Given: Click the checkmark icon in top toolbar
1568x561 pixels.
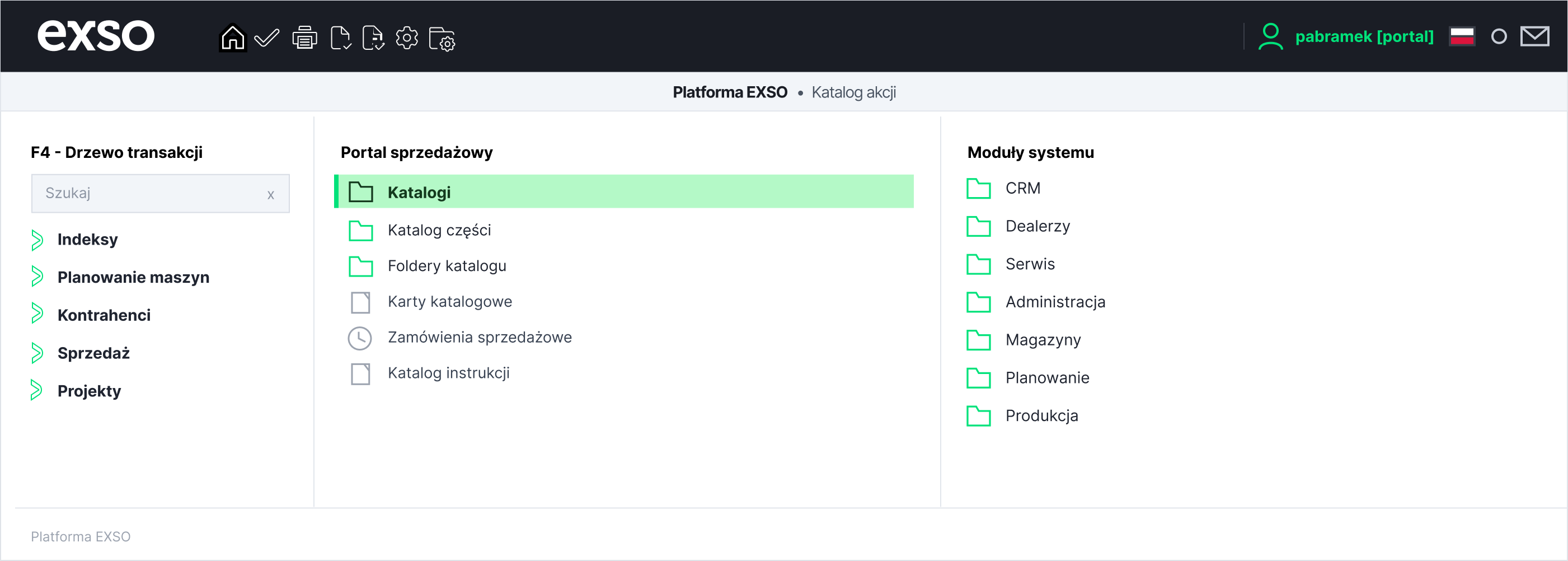Looking at the screenshot, I should (266, 38).
